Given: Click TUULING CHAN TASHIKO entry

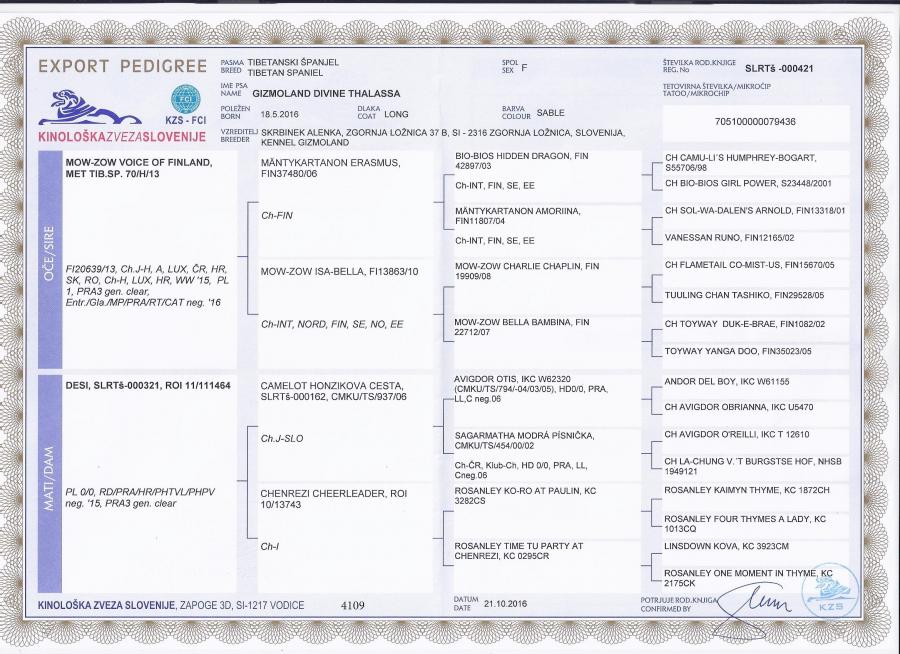Looking at the screenshot, I should coord(744,295).
